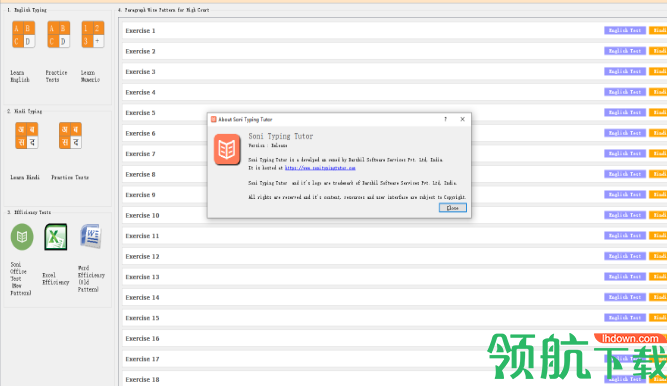This screenshot has width=667, height=386.
Task: Start English Test for Exercise 9
Action: coord(625,194)
